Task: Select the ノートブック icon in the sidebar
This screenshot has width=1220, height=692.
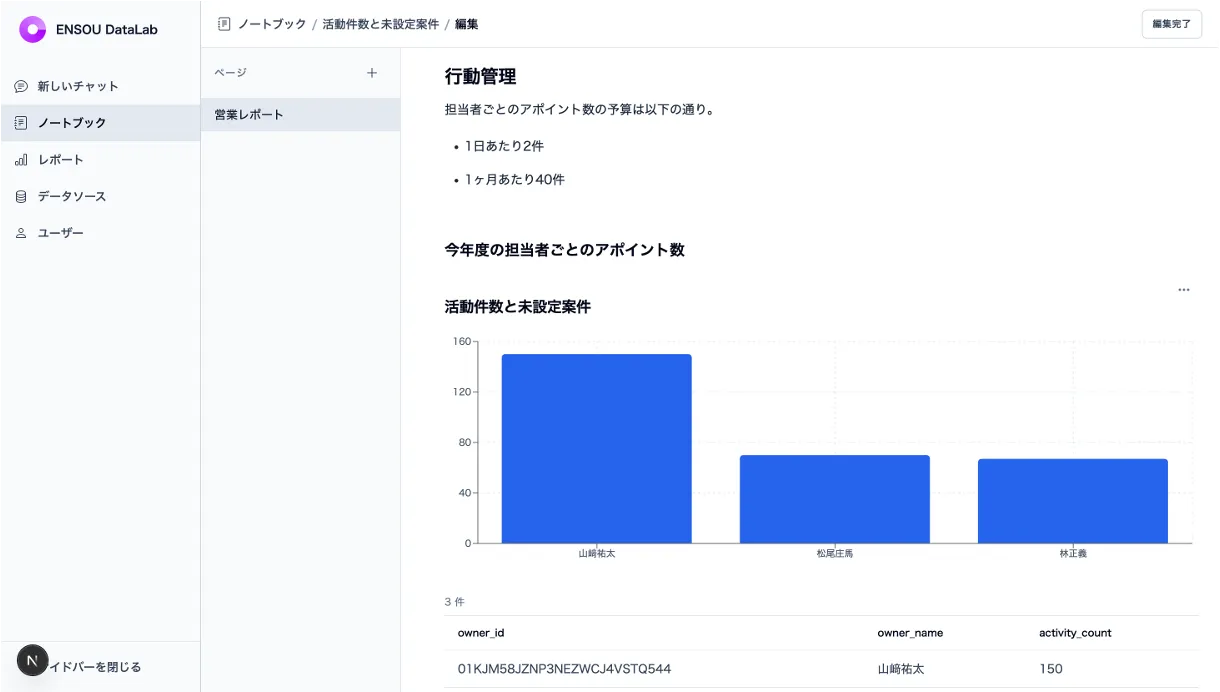Action: pos(21,122)
